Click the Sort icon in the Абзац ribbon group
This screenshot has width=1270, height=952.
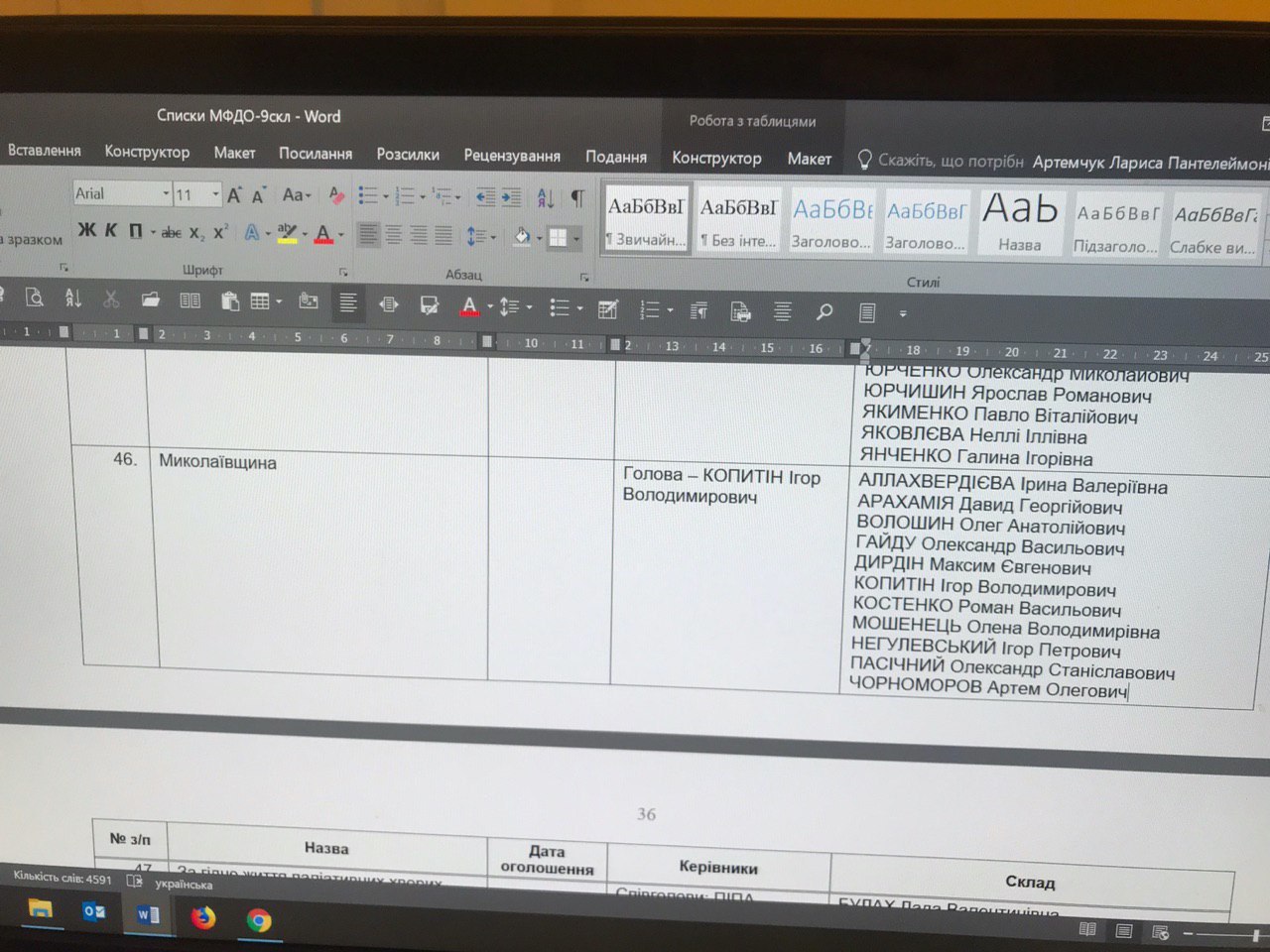click(546, 198)
